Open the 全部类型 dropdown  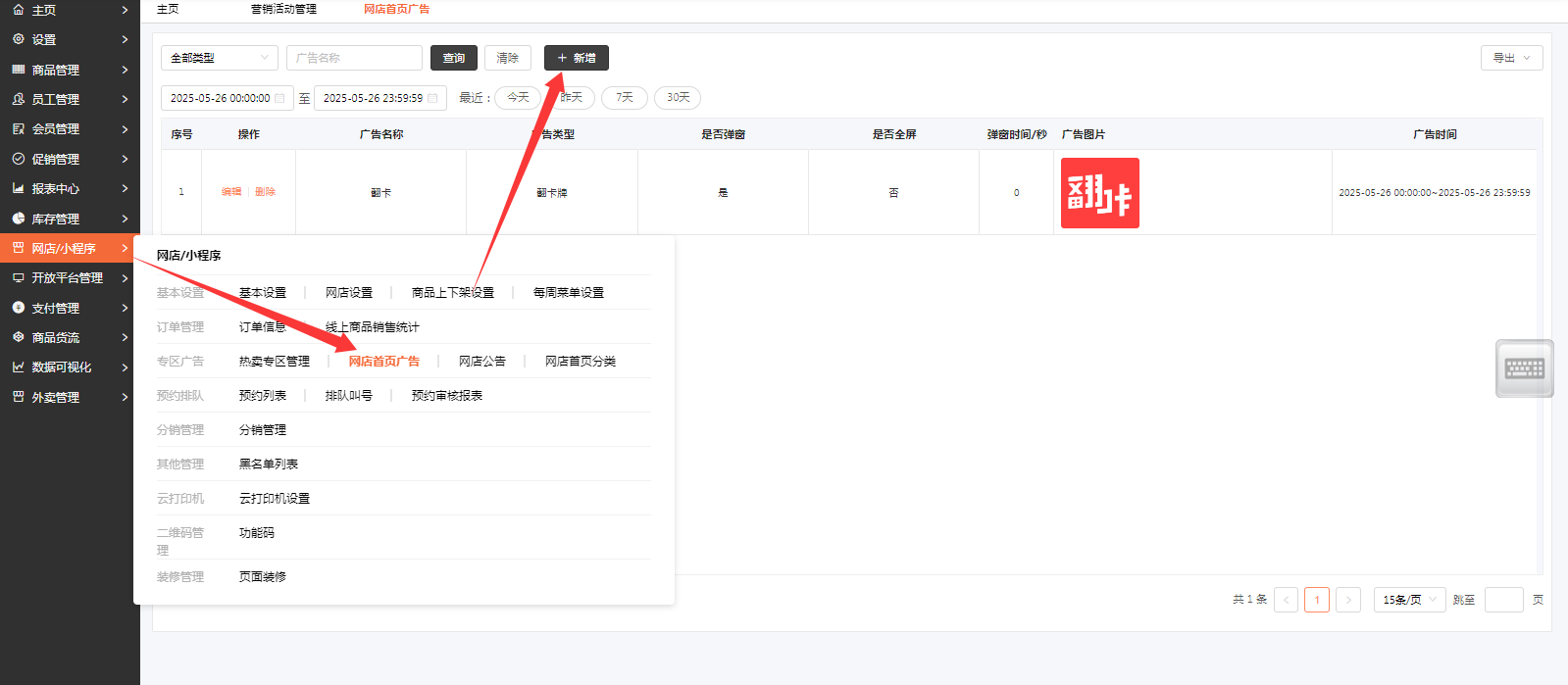click(x=219, y=58)
